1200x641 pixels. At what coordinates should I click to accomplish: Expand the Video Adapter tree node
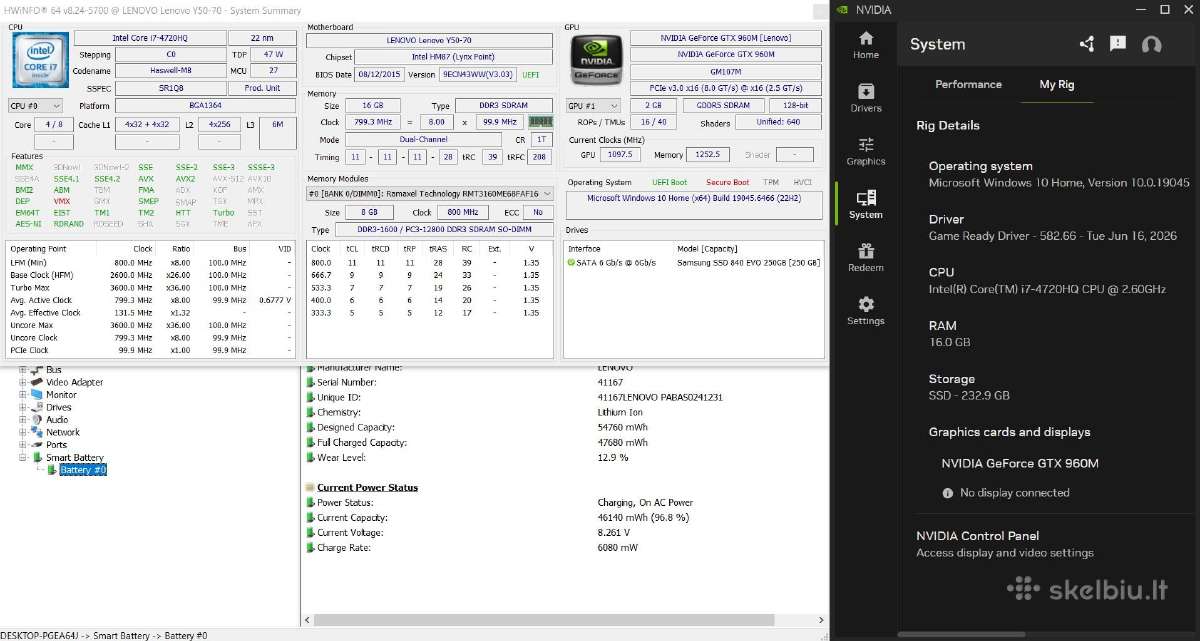tap(23, 382)
